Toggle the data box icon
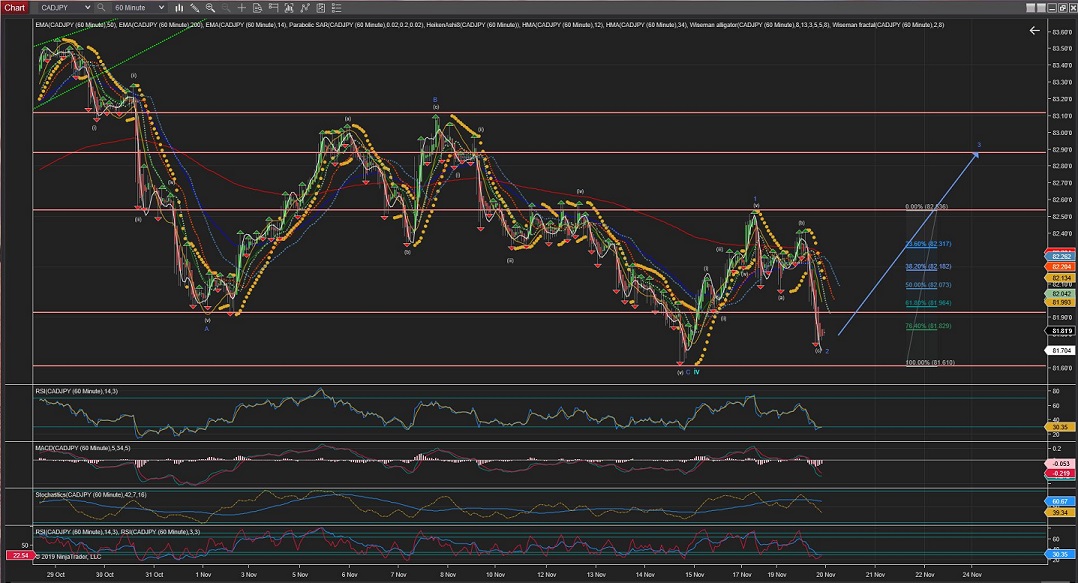Viewport: 1078px width, 583px height. pos(257,8)
